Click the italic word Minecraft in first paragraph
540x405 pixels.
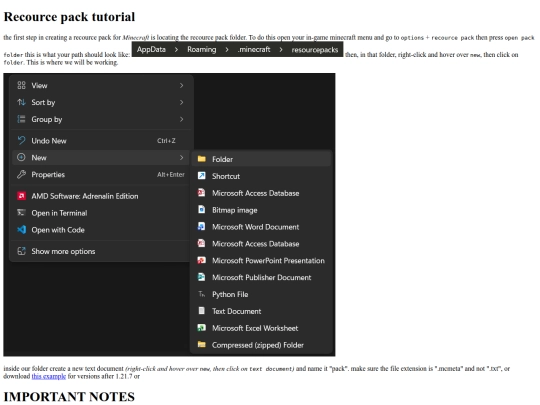135,38
